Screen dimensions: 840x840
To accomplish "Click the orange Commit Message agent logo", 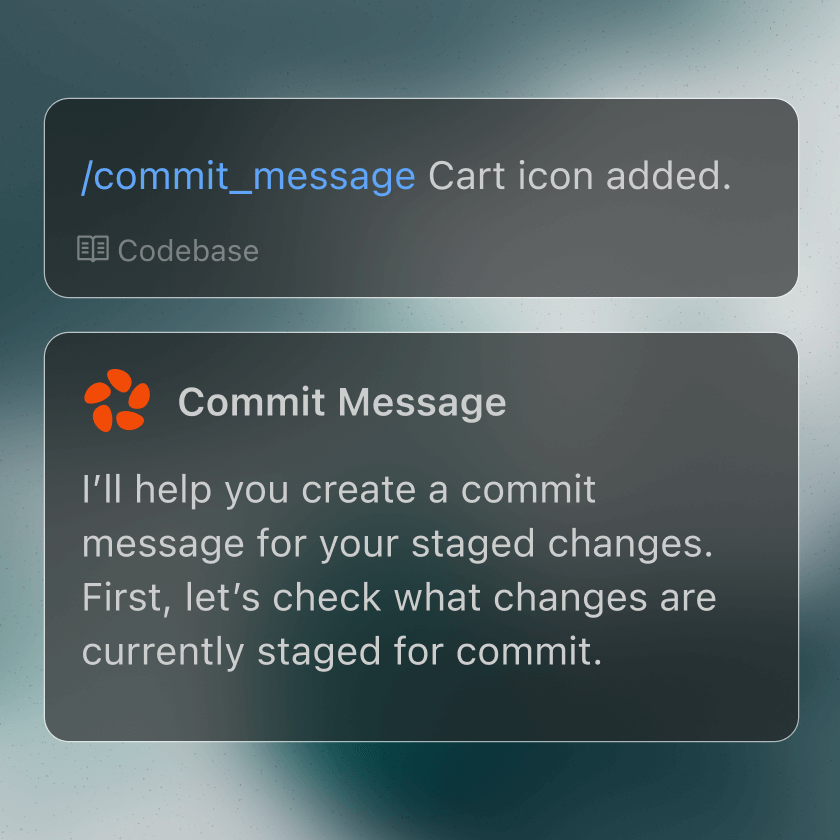I will coord(117,401).
